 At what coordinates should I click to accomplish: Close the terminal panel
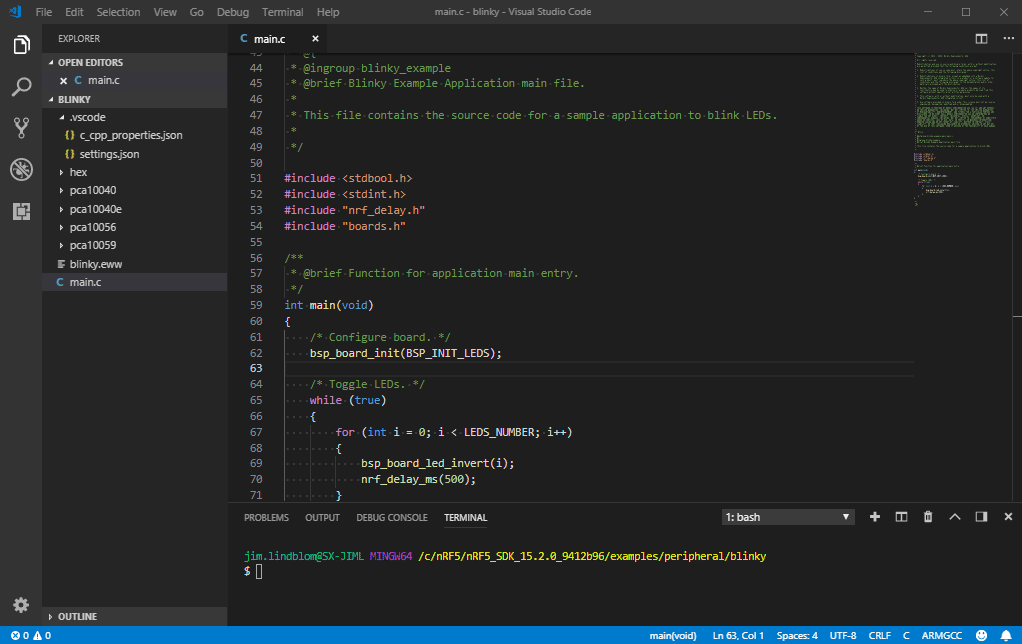[x=1008, y=517]
